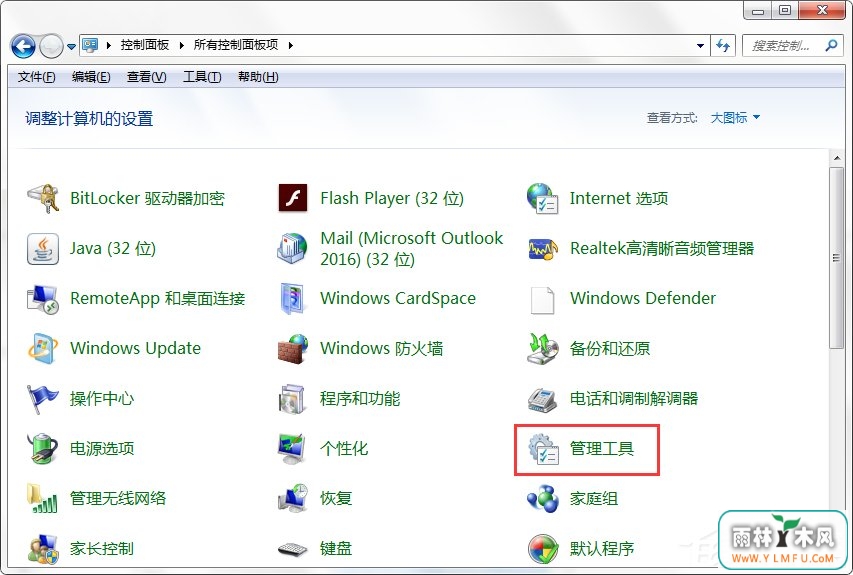The height and width of the screenshot is (575, 853).
Task: Expand the arrow before 控制面板 breadcrumb
Action: (x=108, y=45)
